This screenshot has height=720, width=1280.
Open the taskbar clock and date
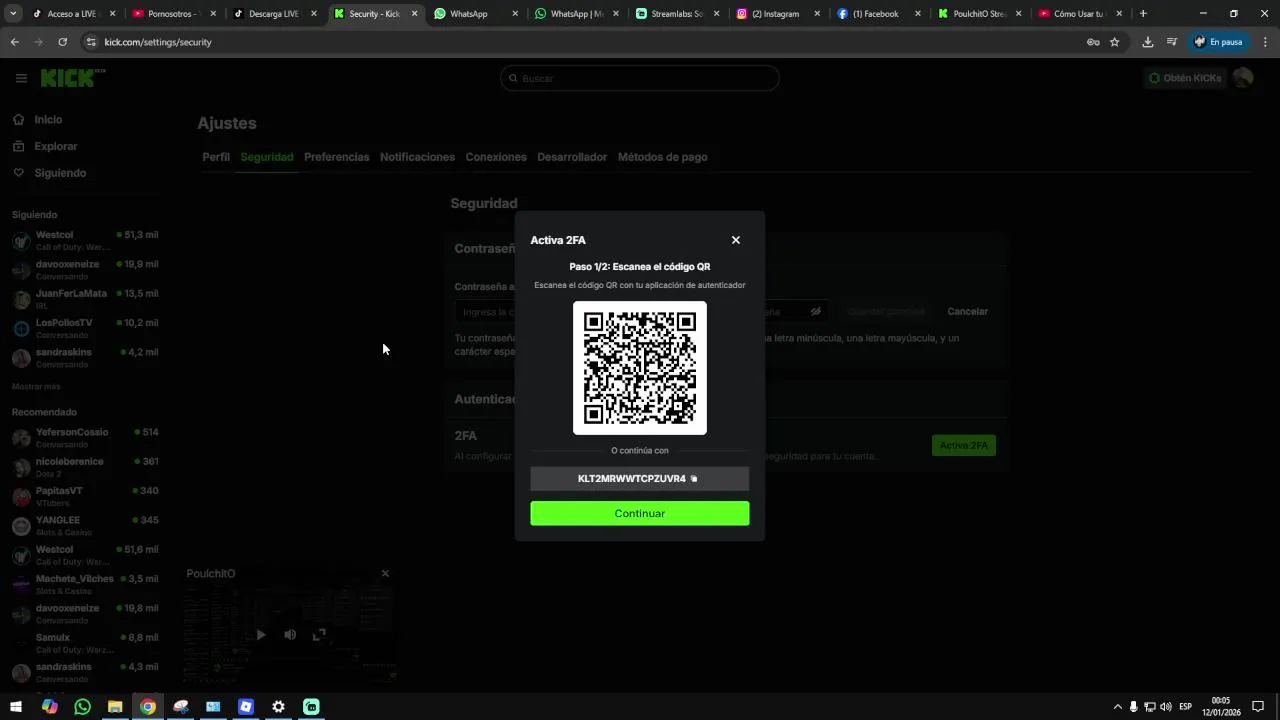tap(1221, 706)
